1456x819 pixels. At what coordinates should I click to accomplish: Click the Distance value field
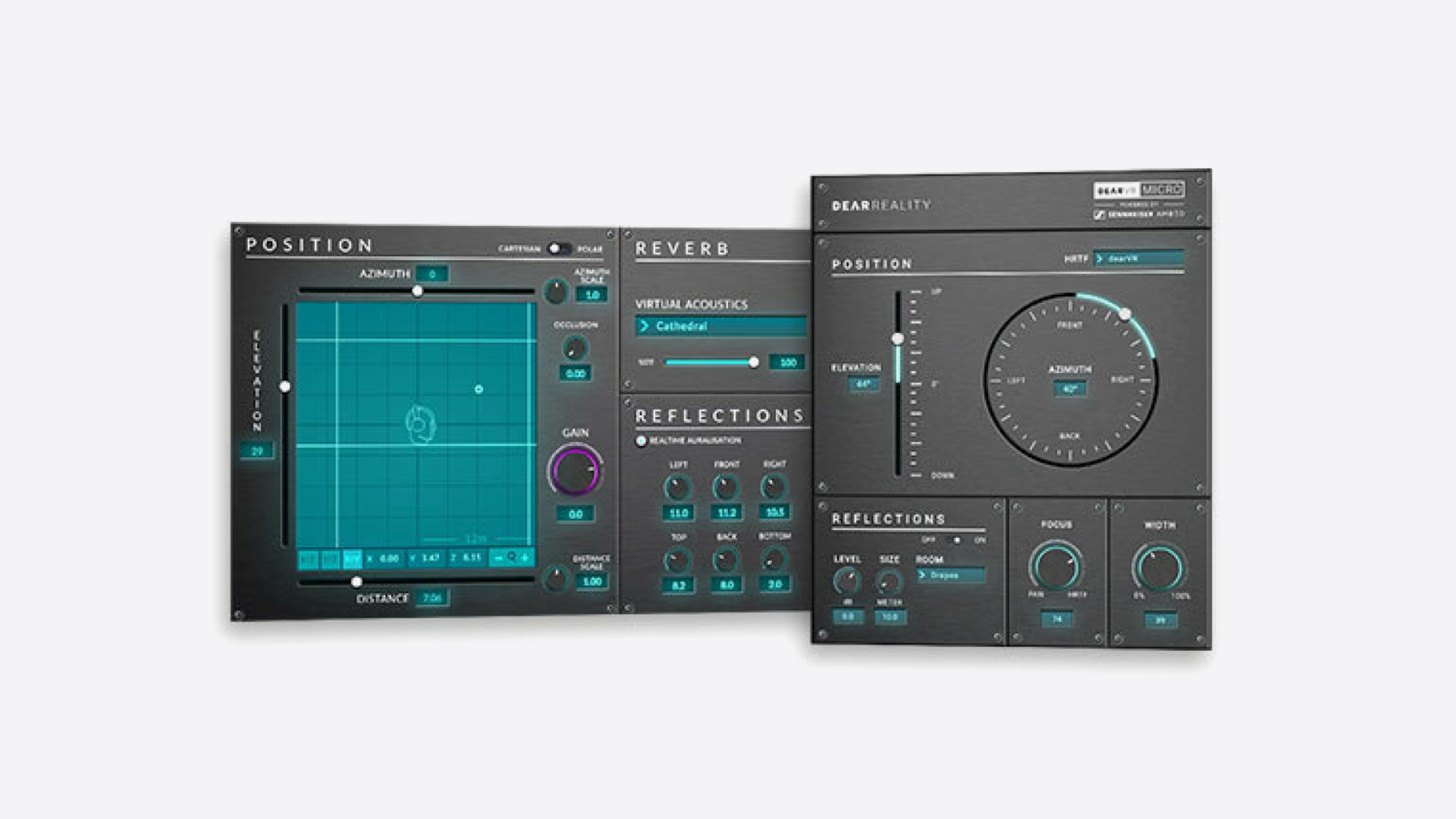pyautogui.click(x=432, y=598)
